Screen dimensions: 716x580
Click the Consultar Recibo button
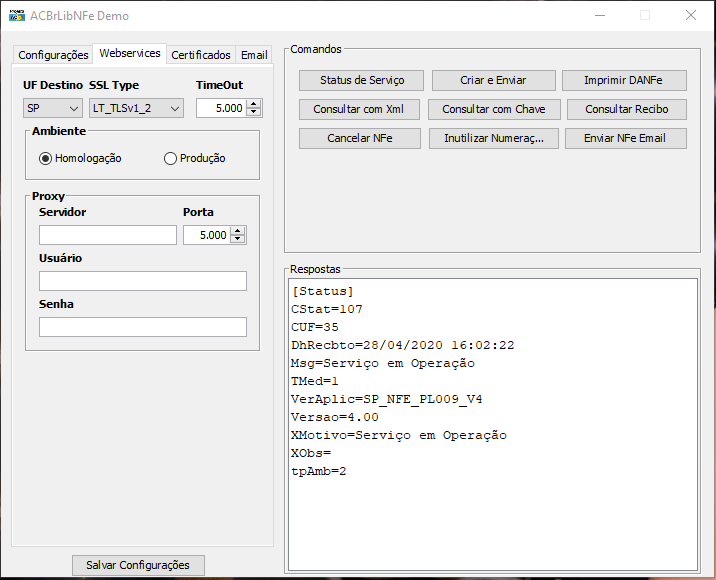(x=627, y=110)
